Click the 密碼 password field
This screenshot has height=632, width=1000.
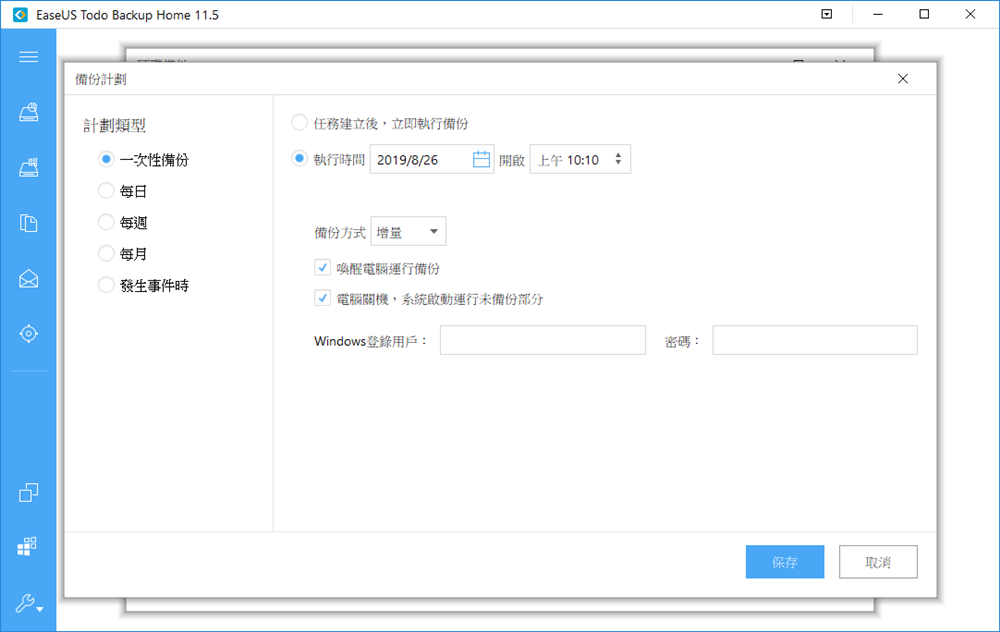[x=815, y=341]
